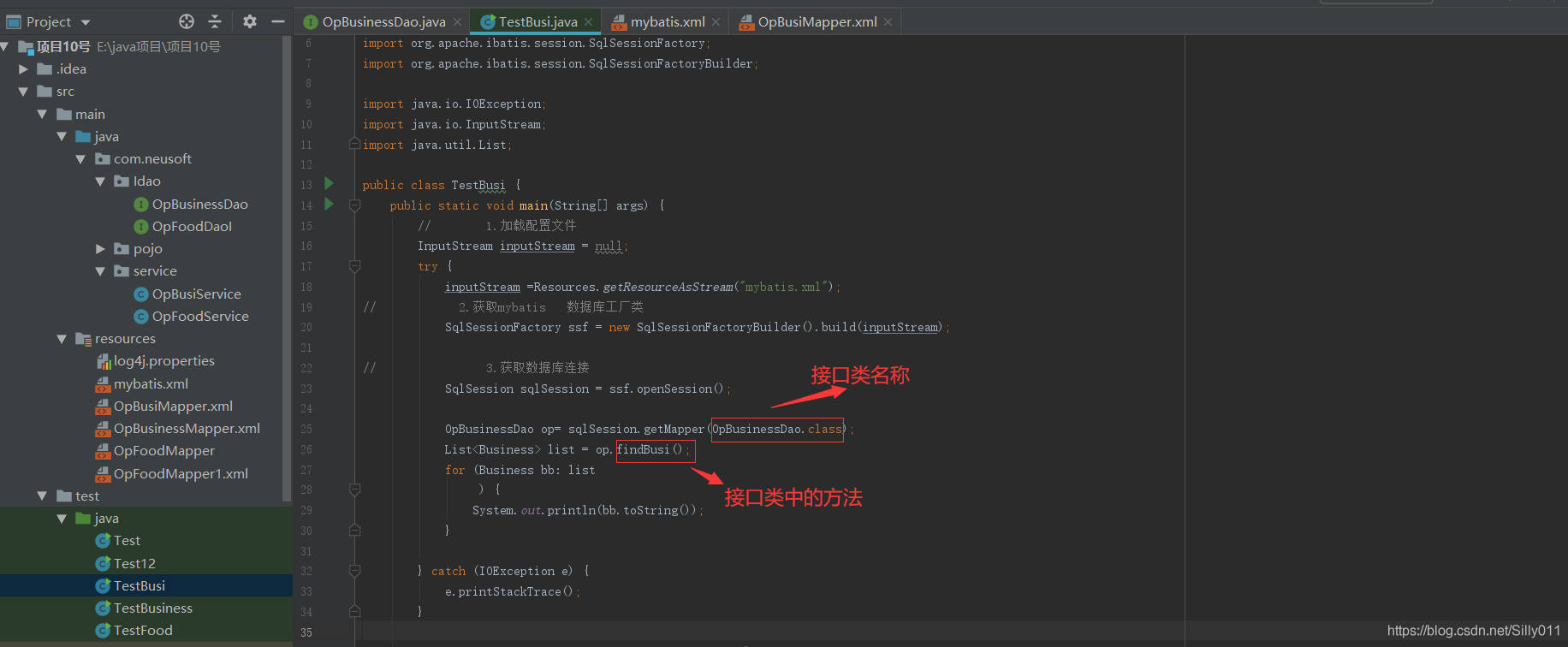Collapse the test folder

click(43, 496)
